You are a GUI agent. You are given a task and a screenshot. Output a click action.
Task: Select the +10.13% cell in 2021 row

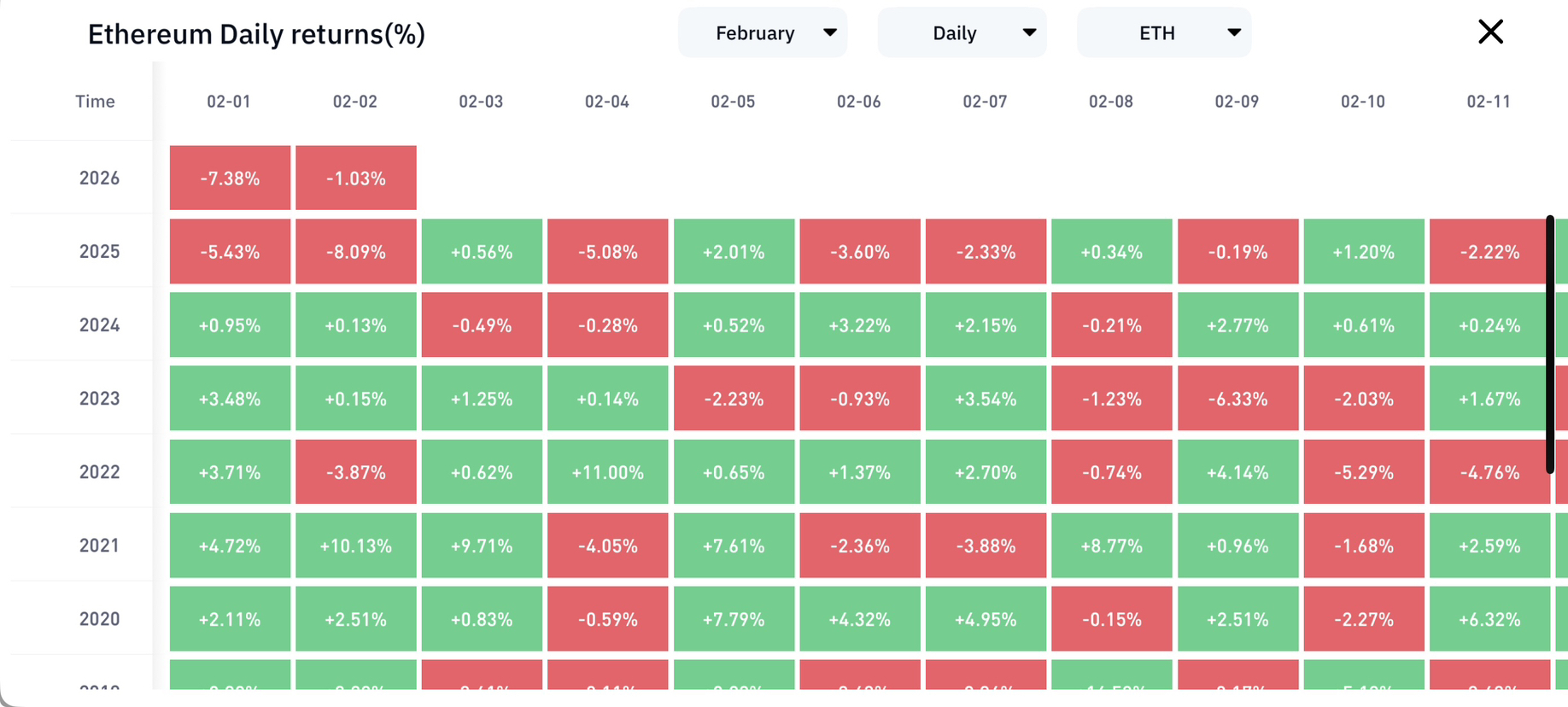pos(355,546)
